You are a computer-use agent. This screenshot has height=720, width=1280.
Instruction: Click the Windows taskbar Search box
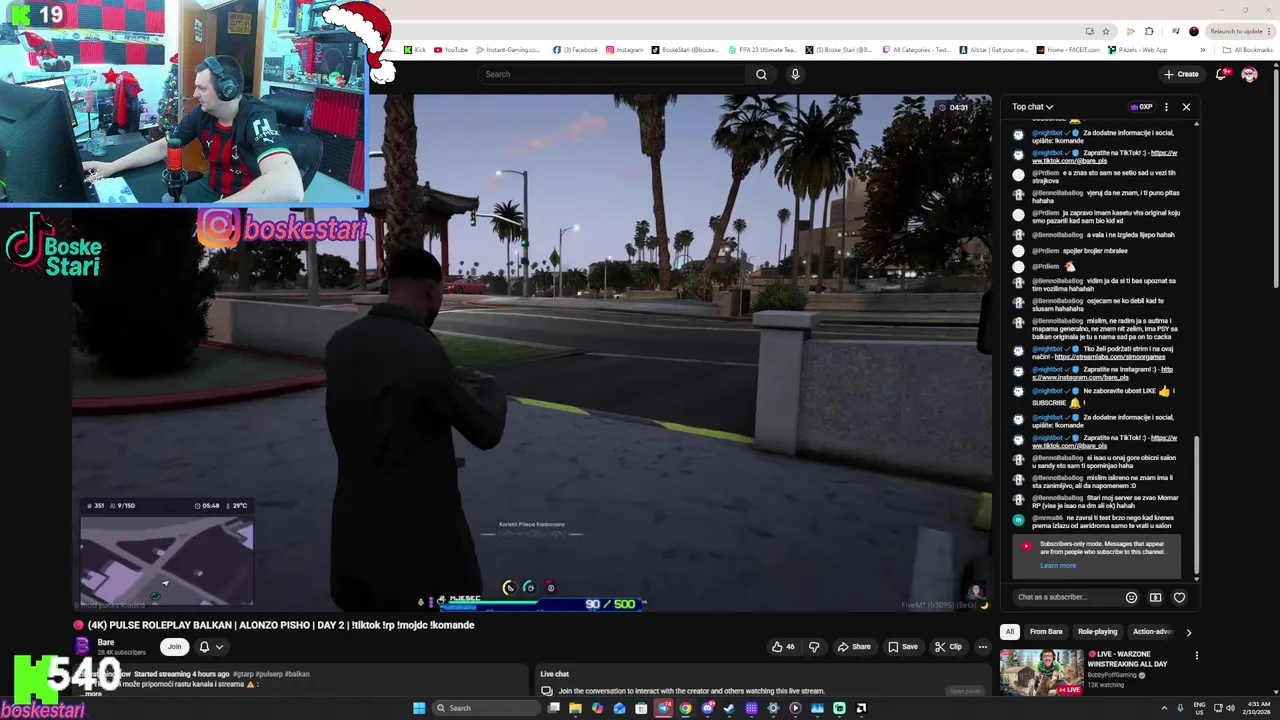pos(485,708)
